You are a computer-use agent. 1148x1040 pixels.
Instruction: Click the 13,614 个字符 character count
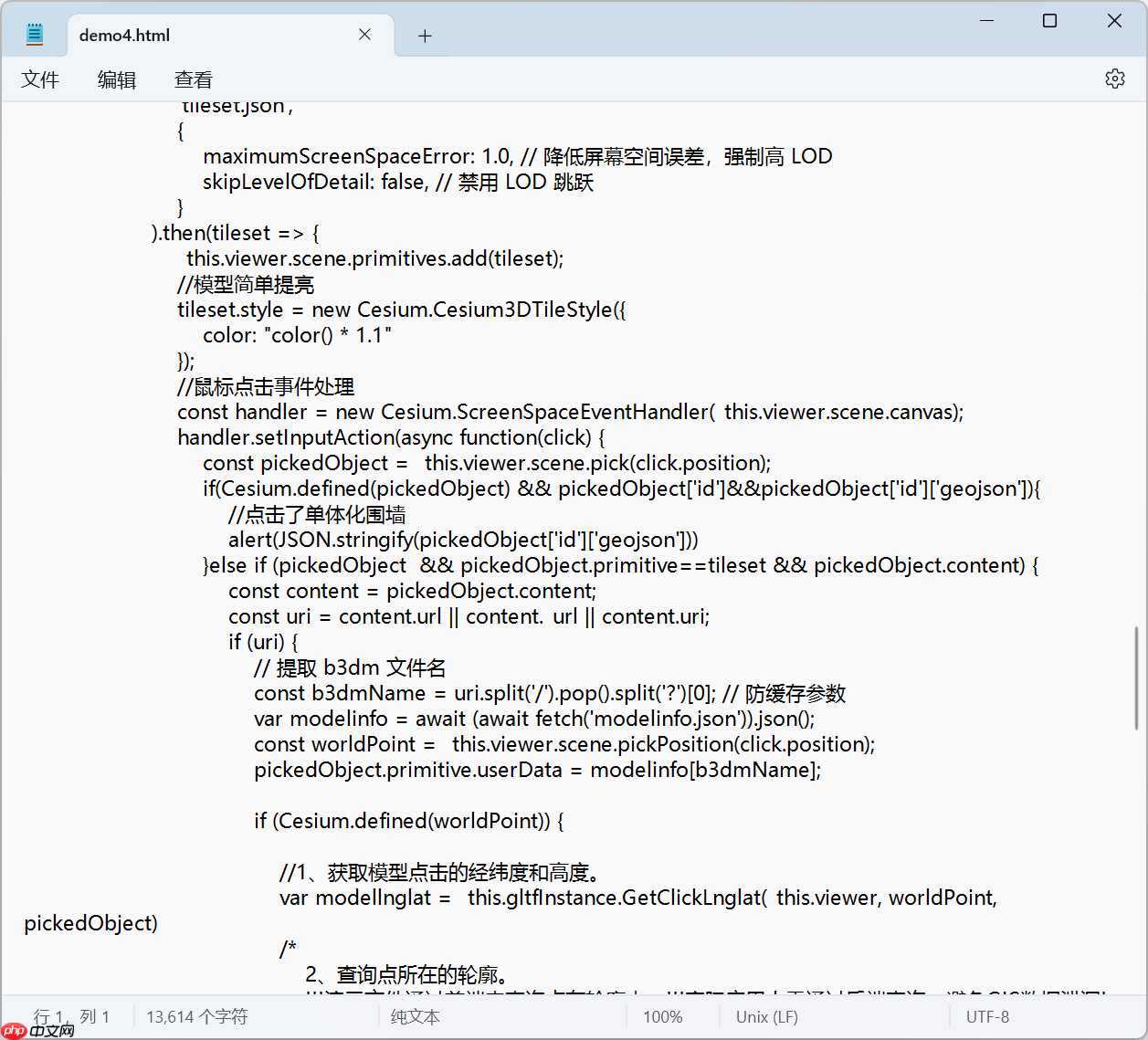[x=195, y=1016]
